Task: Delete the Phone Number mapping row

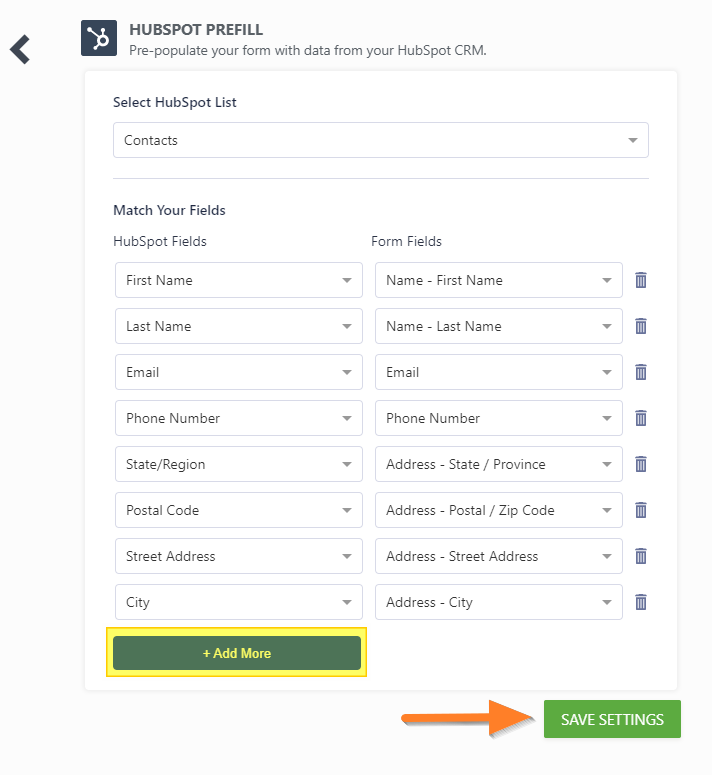Action: (640, 418)
